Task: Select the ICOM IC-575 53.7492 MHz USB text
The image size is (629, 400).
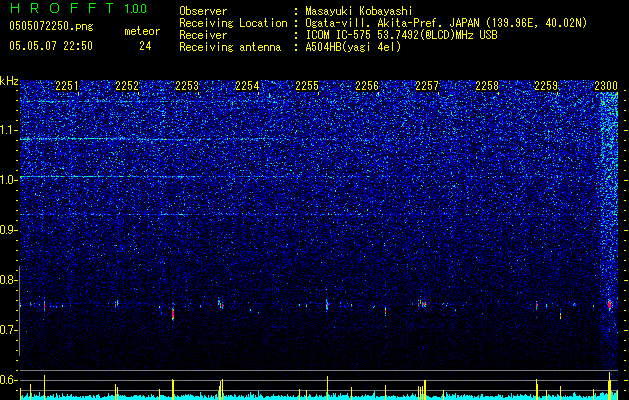Action: coord(402,35)
